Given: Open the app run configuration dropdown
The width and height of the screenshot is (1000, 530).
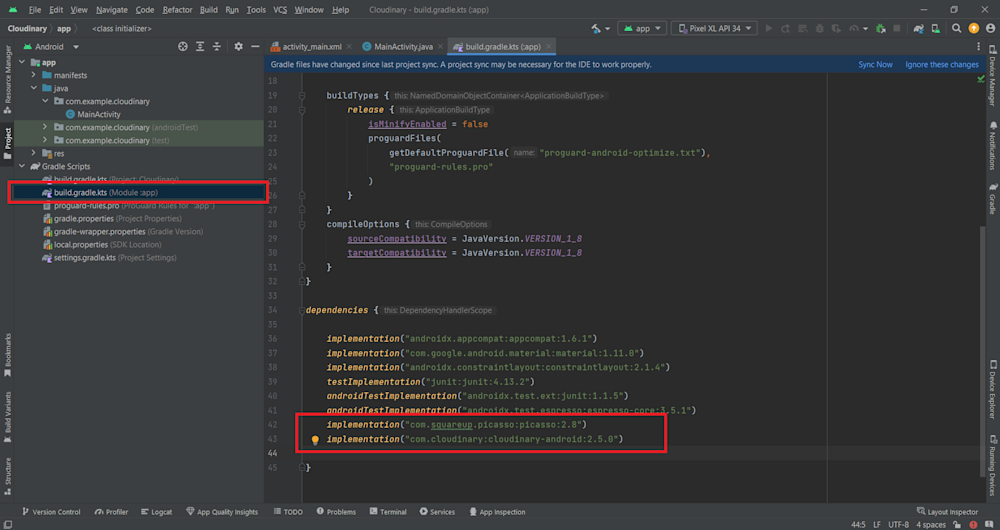Looking at the screenshot, I should pos(642,29).
